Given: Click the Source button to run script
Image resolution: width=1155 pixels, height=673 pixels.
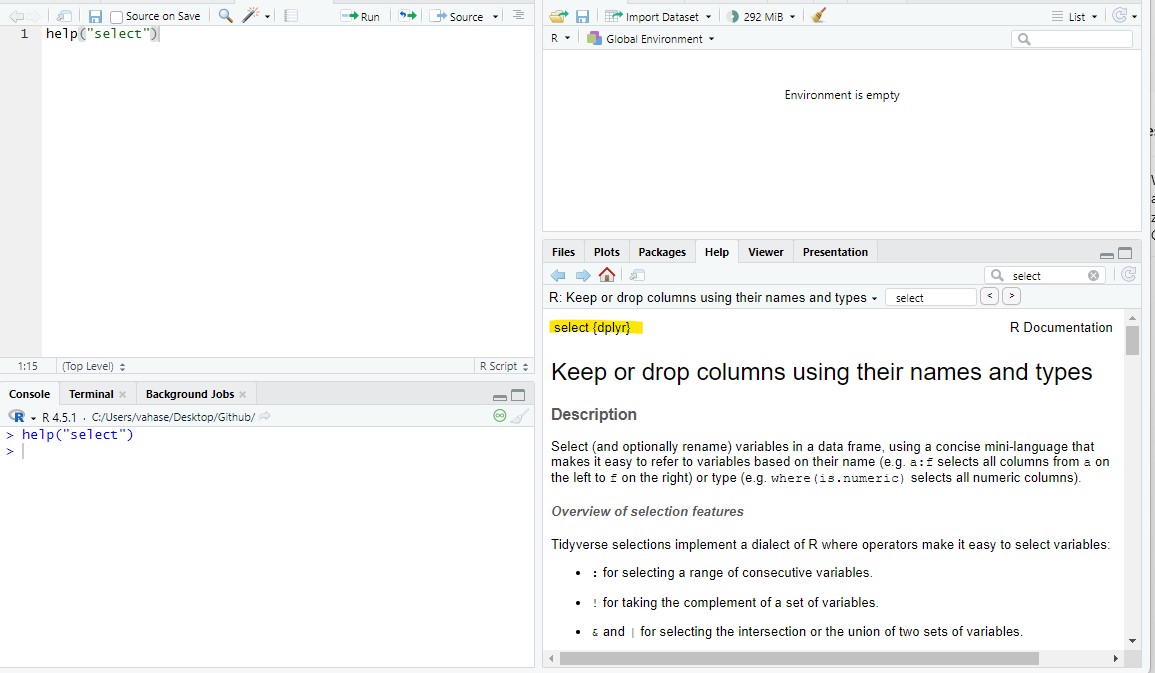Looking at the screenshot, I should 460,15.
